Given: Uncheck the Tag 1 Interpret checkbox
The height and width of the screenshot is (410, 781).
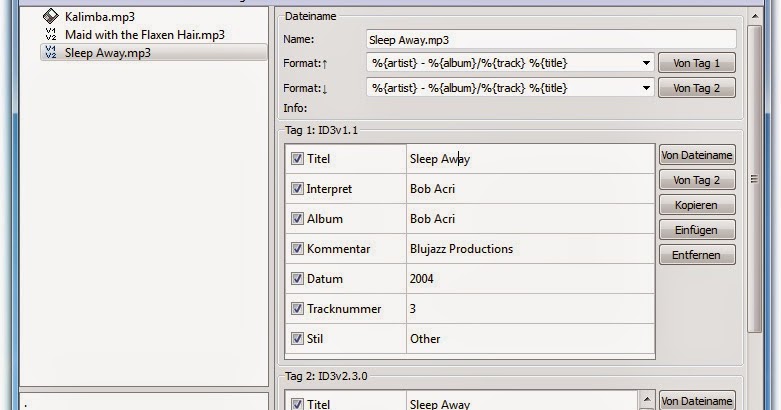Looking at the screenshot, I should tap(297, 188).
